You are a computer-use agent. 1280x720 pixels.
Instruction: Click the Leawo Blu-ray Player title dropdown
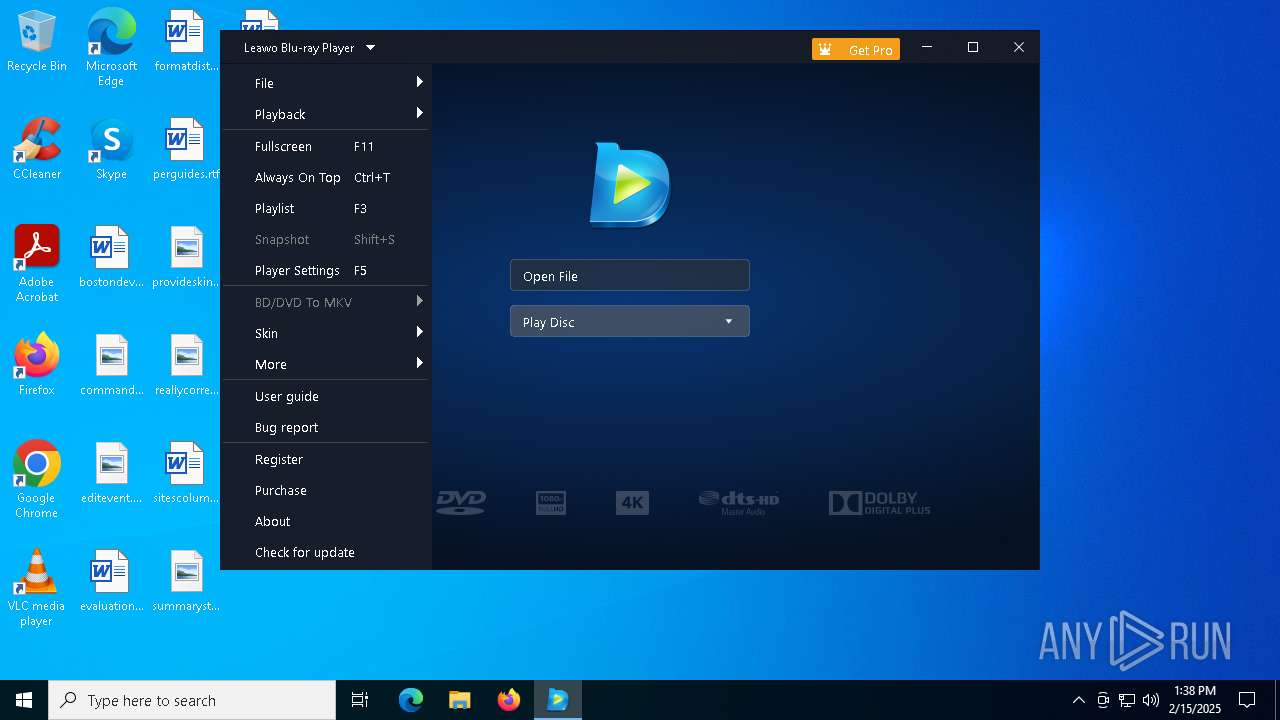(309, 47)
